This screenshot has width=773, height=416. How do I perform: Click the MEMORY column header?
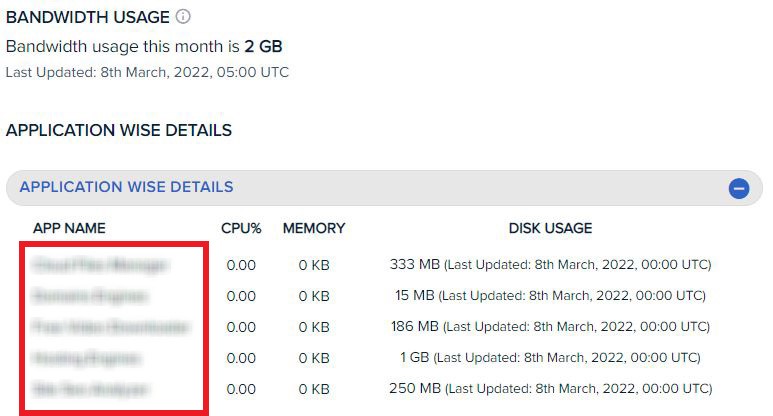tap(314, 228)
